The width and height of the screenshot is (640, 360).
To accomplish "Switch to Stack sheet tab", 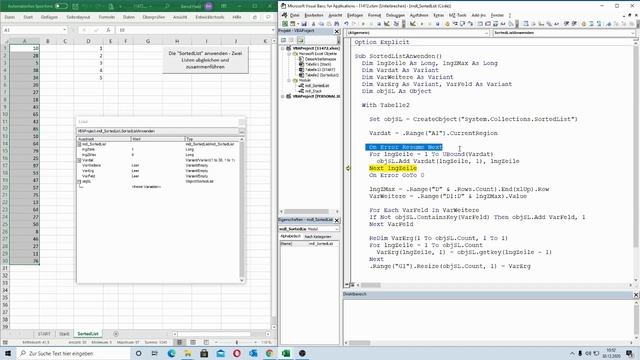I will point(64,334).
